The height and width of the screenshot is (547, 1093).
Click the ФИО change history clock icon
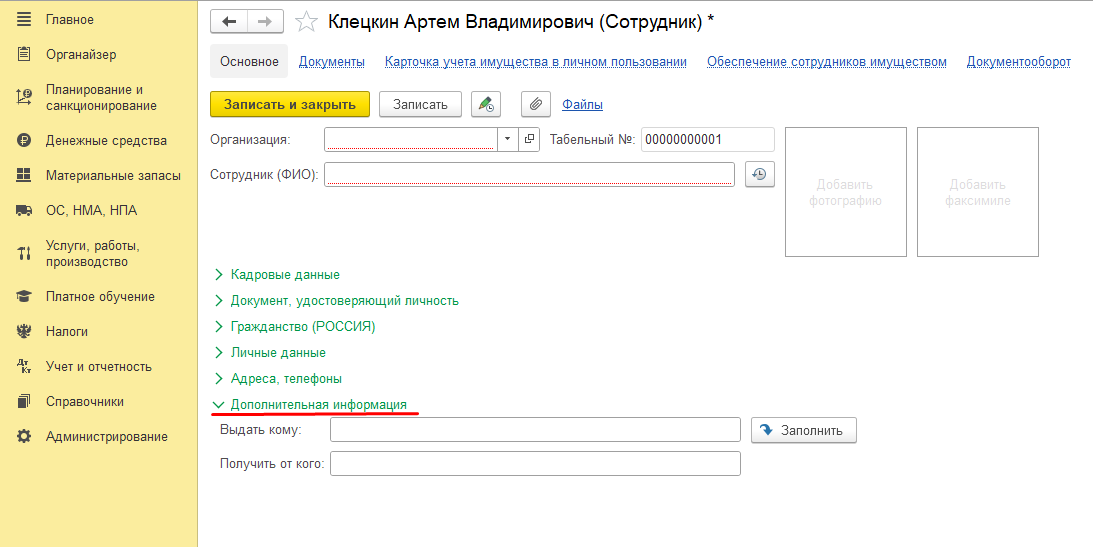click(760, 174)
